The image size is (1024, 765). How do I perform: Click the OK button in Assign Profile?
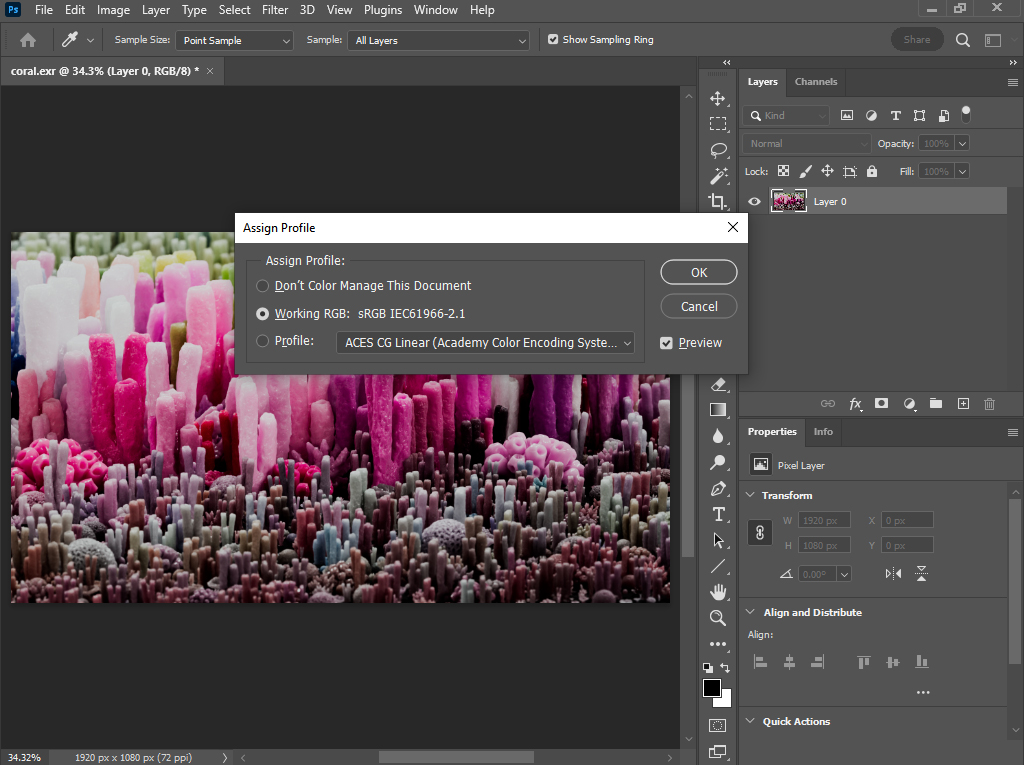pos(698,272)
